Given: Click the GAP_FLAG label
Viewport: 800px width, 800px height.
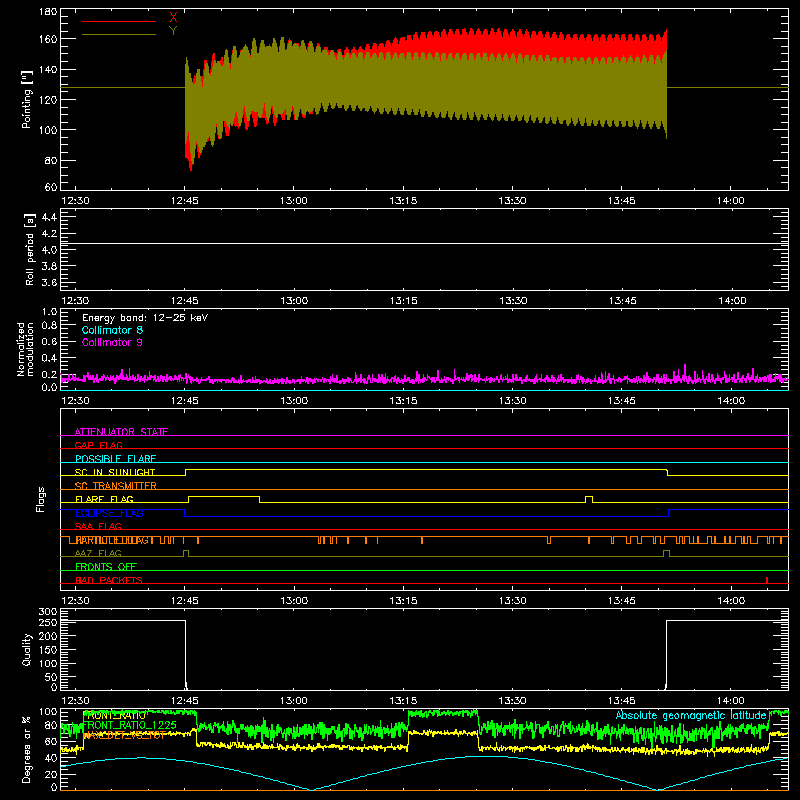Looking at the screenshot, I should click(98, 445).
